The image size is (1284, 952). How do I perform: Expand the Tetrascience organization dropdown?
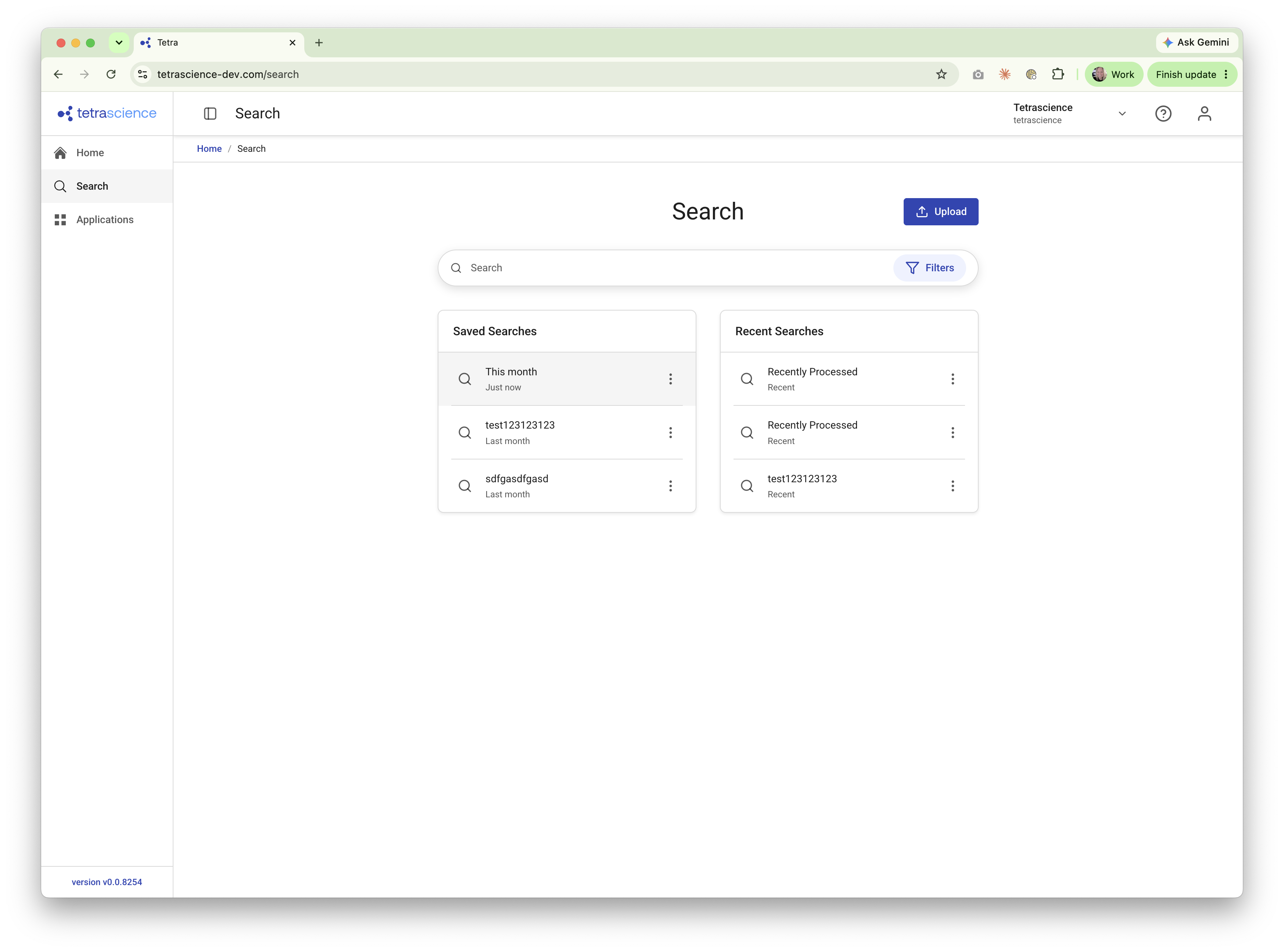point(1070,114)
